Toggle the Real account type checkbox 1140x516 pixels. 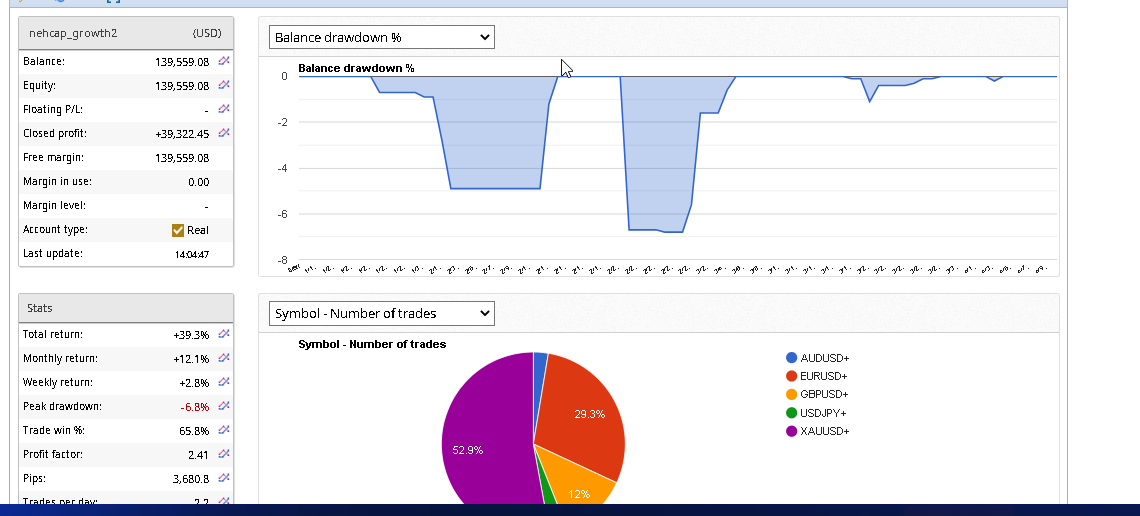coord(179,230)
